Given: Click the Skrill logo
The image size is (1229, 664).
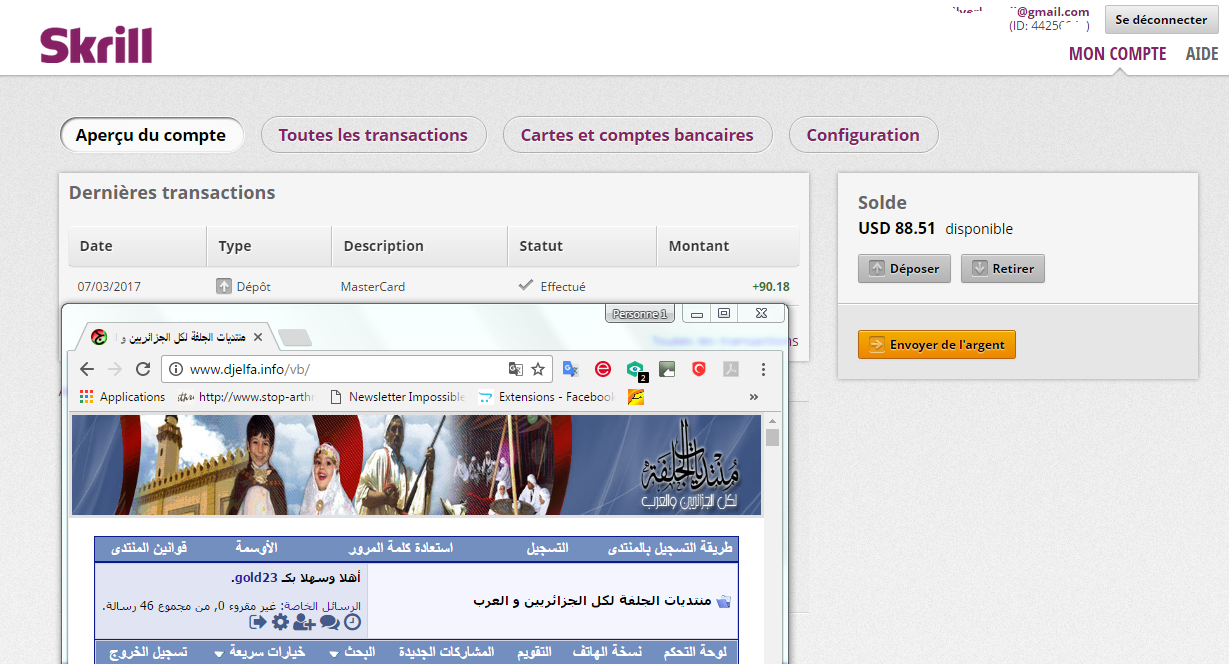Looking at the screenshot, I should [96, 46].
